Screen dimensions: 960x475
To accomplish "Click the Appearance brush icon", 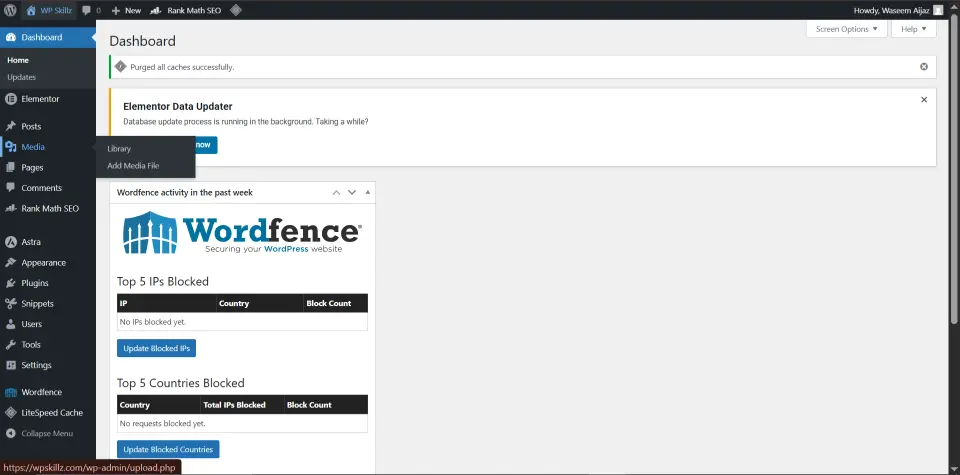I will 10,263.
